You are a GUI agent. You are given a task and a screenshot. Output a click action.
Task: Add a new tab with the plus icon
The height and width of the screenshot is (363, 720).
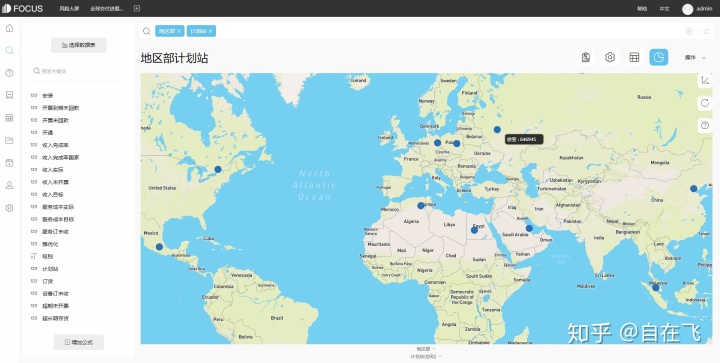coord(137,8)
